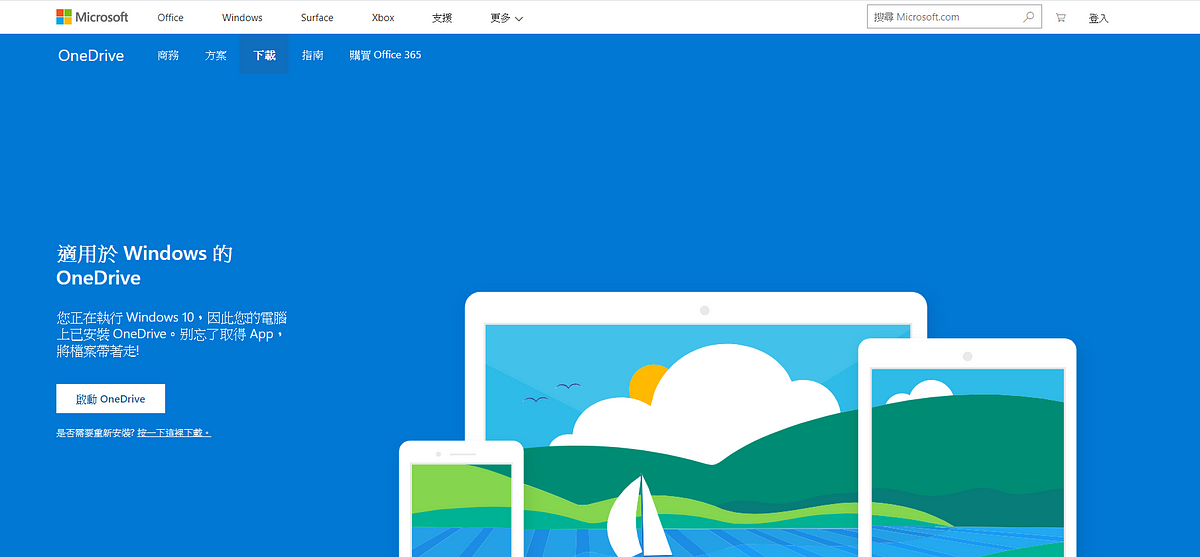Open the 支援 menu item
1200x557 pixels.
coord(442,18)
